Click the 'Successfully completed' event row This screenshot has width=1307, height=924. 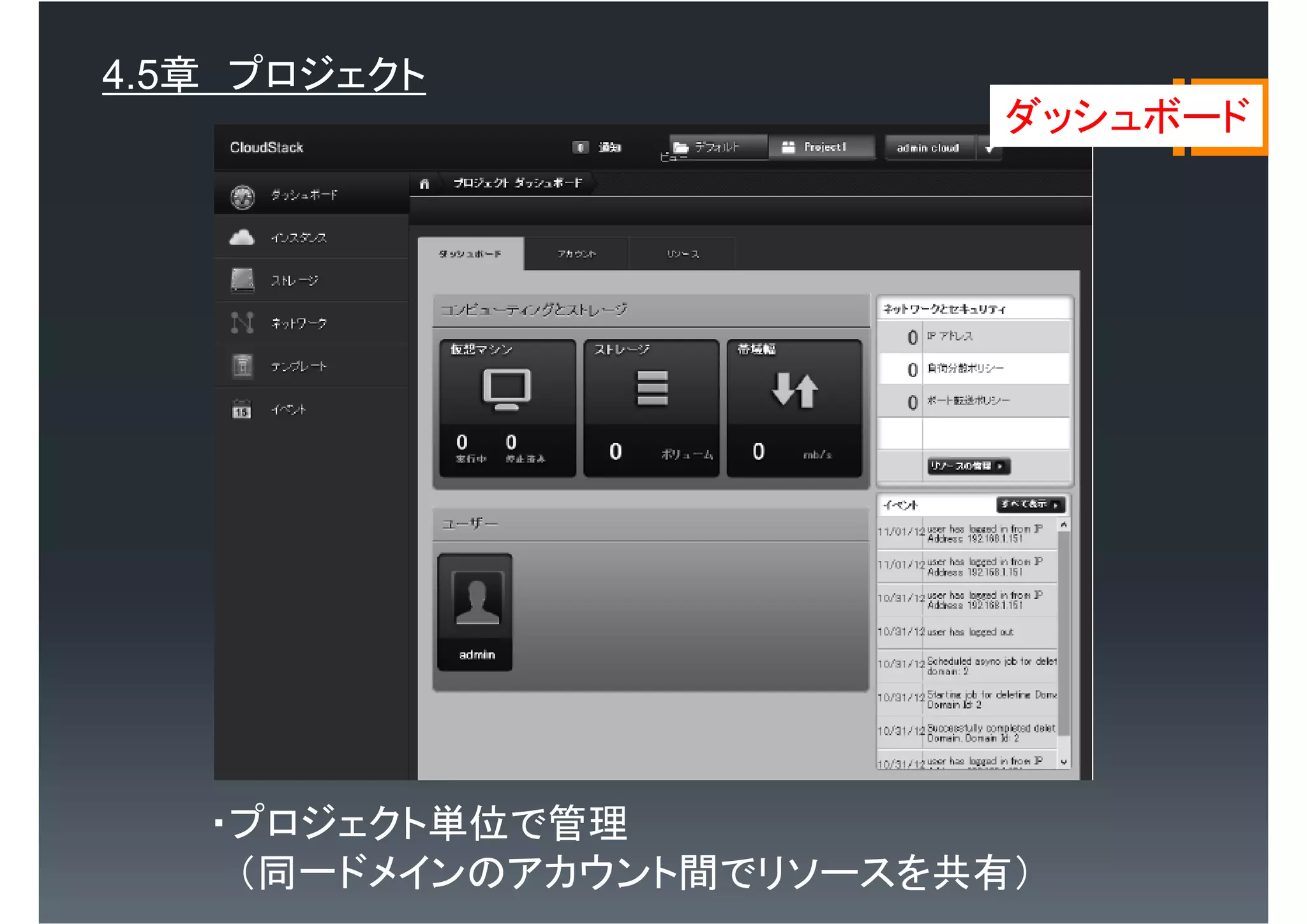(967, 733)
